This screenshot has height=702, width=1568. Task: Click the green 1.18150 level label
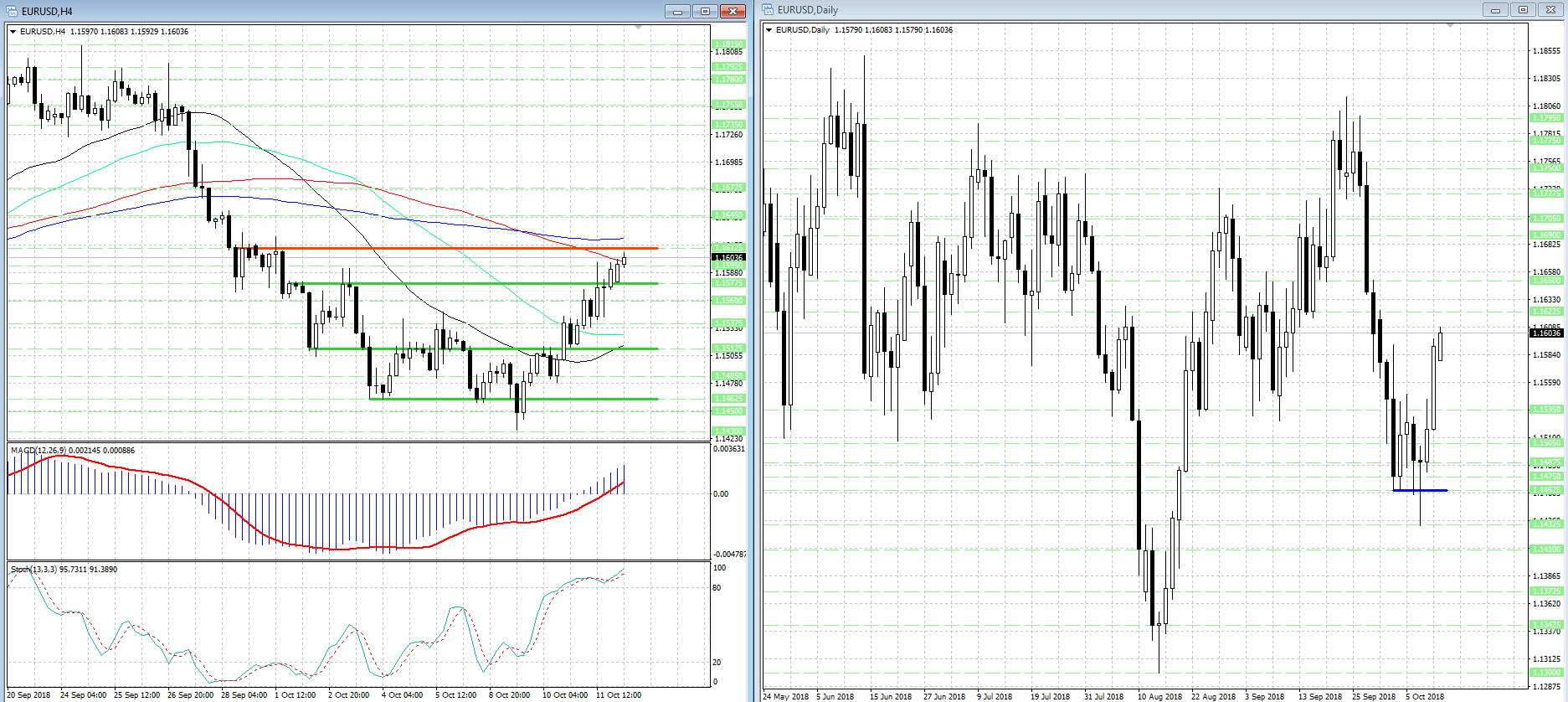coord(727,44)
